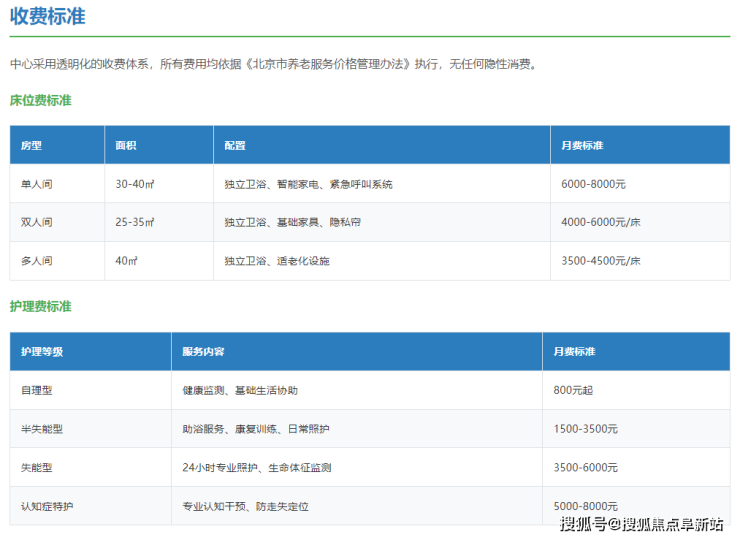Select the 双人间 row label

click(37, 222)
